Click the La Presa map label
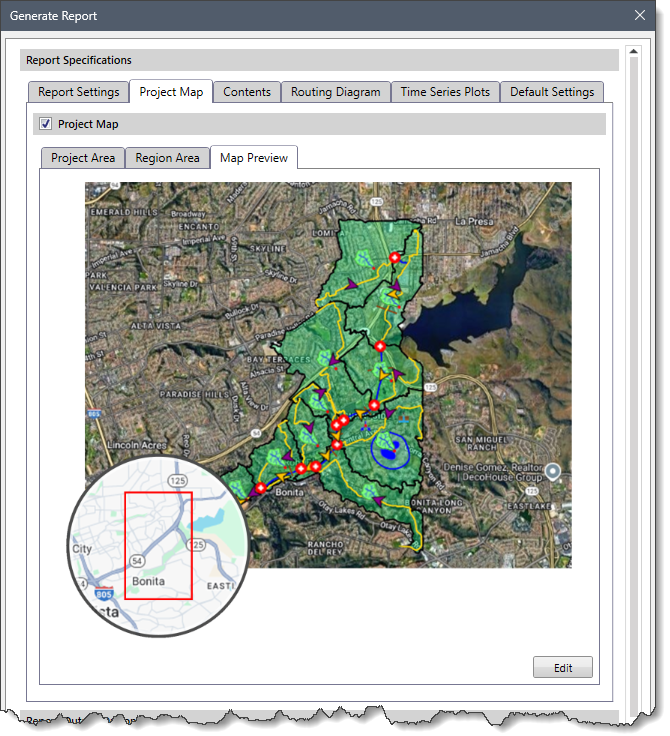The image size is (670, 736). pyautogui.click(x=474, y=221)
